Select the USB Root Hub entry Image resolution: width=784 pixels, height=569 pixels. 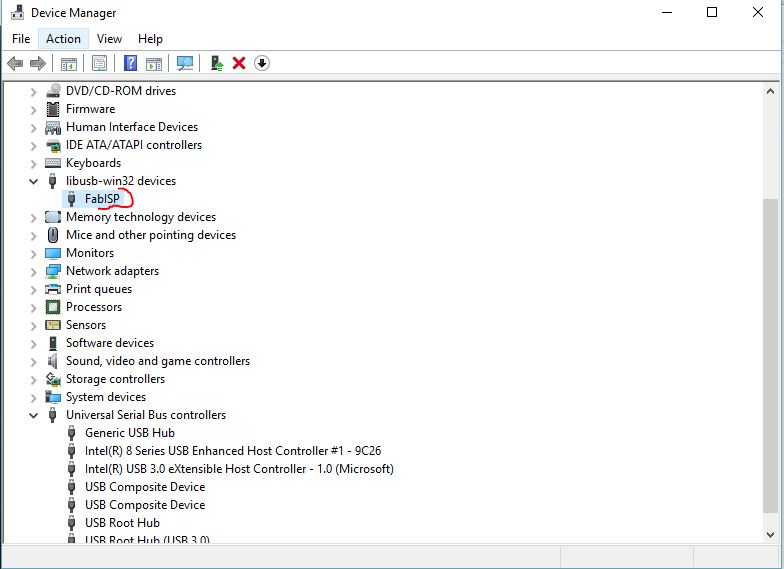coord(122,523)
